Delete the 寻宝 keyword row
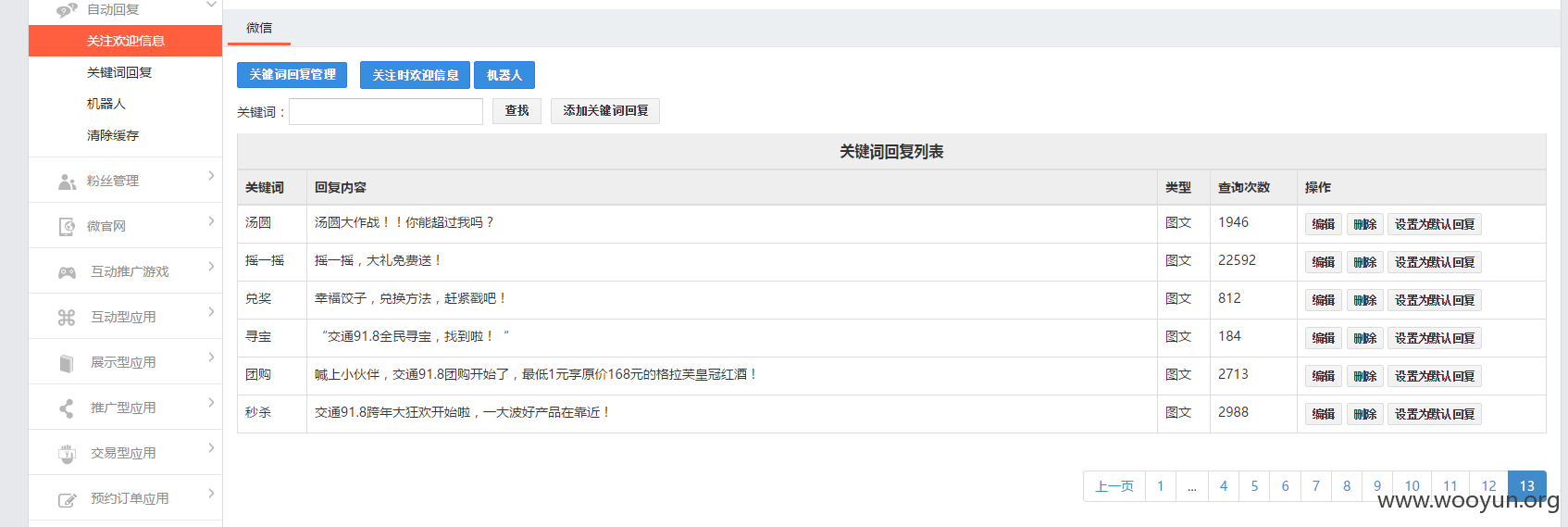Image resolution: width=1568 pixels, height=527 pixels. tap(1365, 338)
